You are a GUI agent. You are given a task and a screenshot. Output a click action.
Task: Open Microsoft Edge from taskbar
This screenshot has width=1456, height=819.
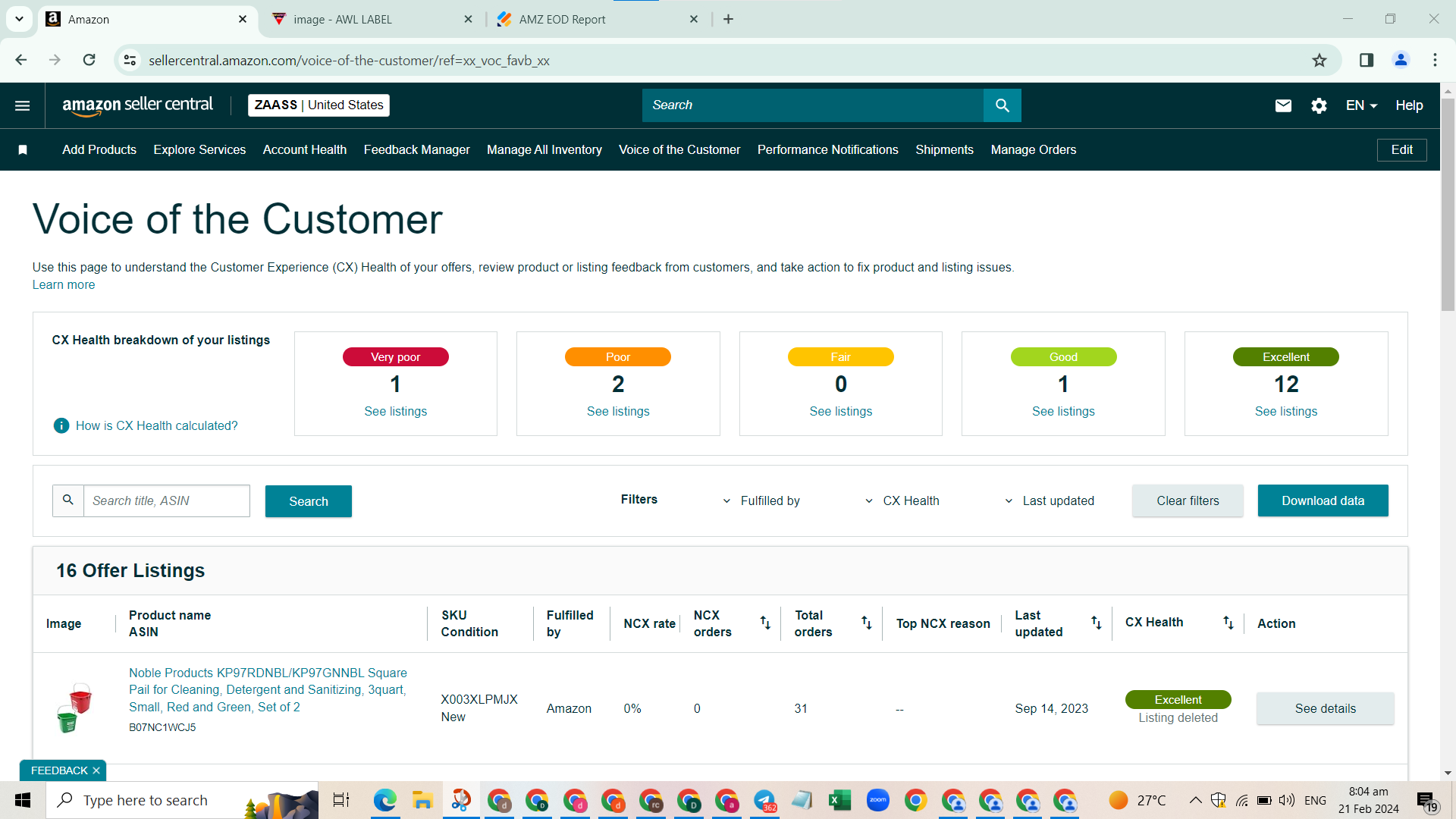click(x=385, y=800)
